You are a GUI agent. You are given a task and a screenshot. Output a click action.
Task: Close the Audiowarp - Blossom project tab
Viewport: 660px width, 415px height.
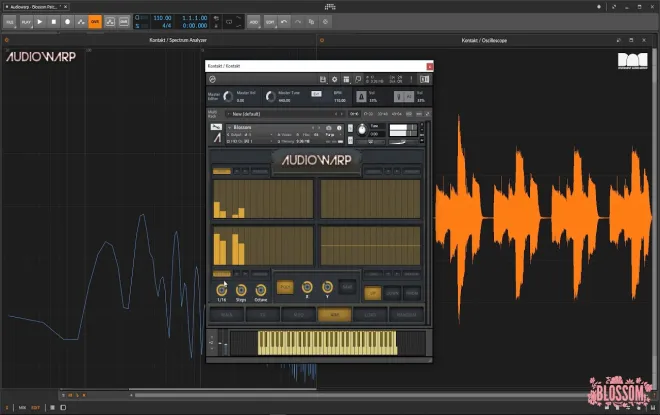pos(66,7)
